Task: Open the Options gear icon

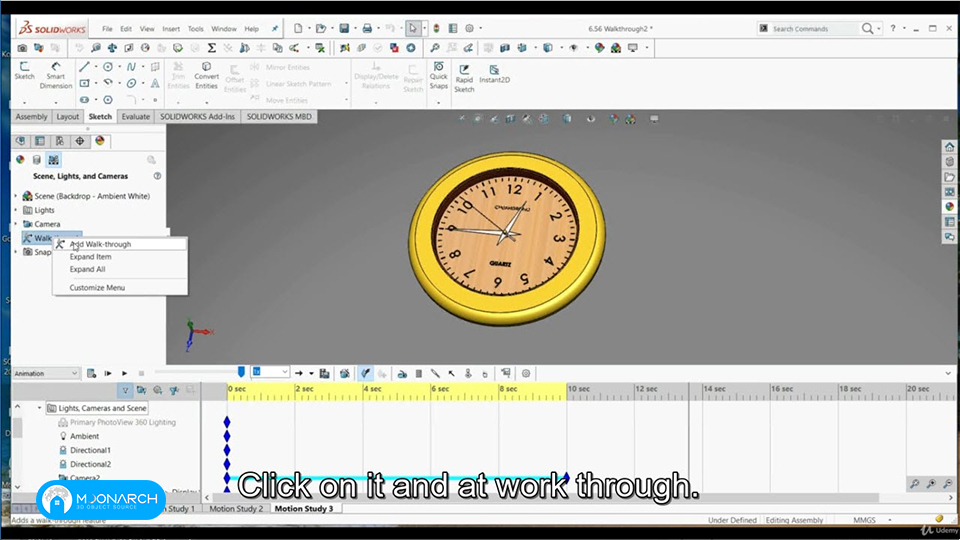Action: [470, 28]
